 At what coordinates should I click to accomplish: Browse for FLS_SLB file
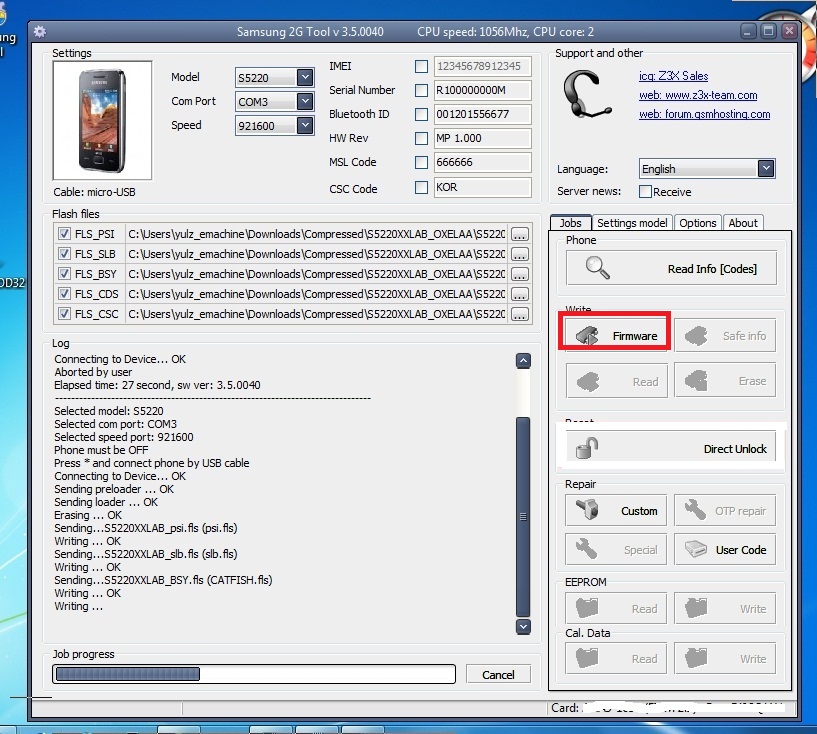point(519,254)
